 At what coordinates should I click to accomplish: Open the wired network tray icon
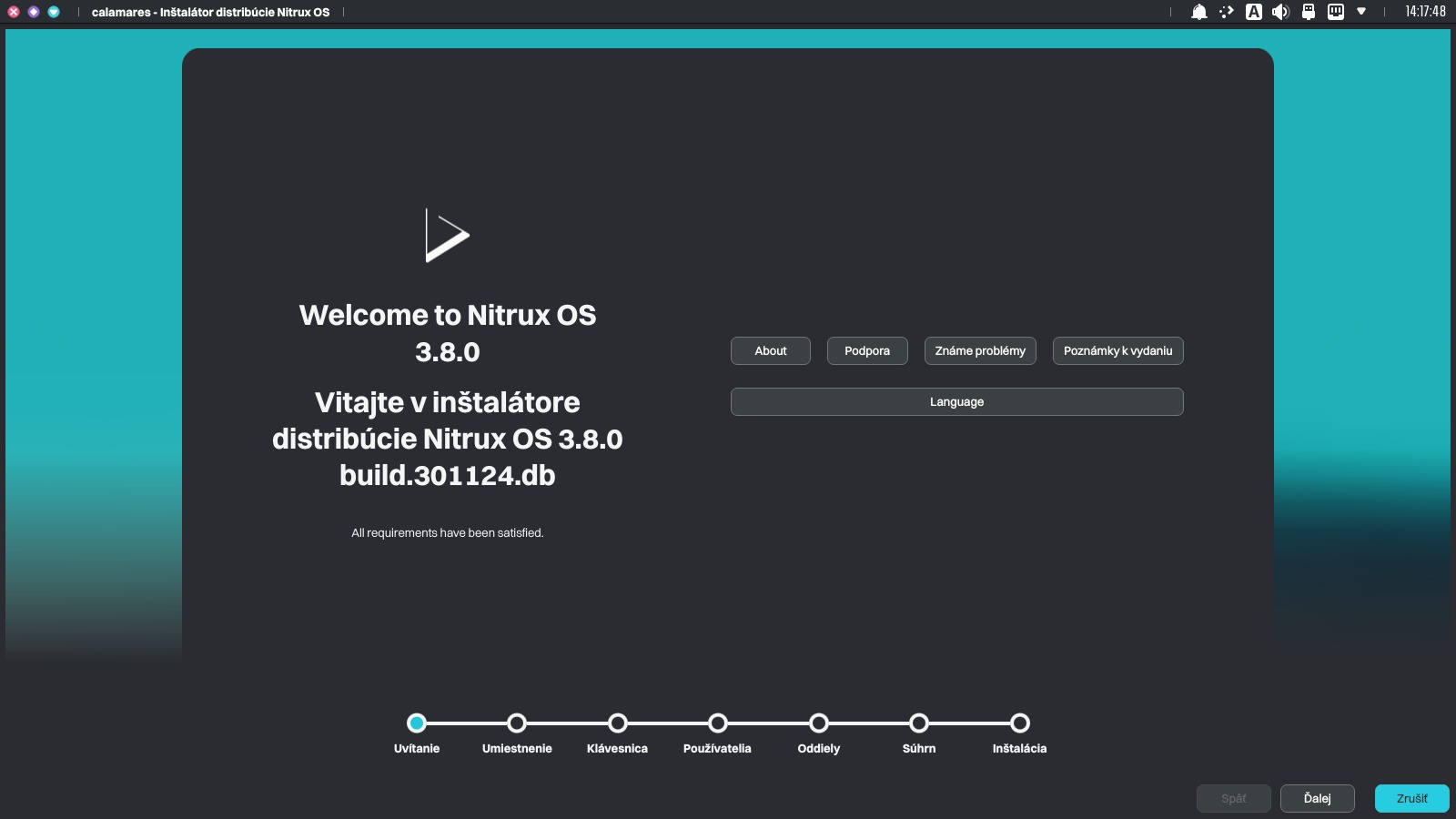tap(1336, 12)
